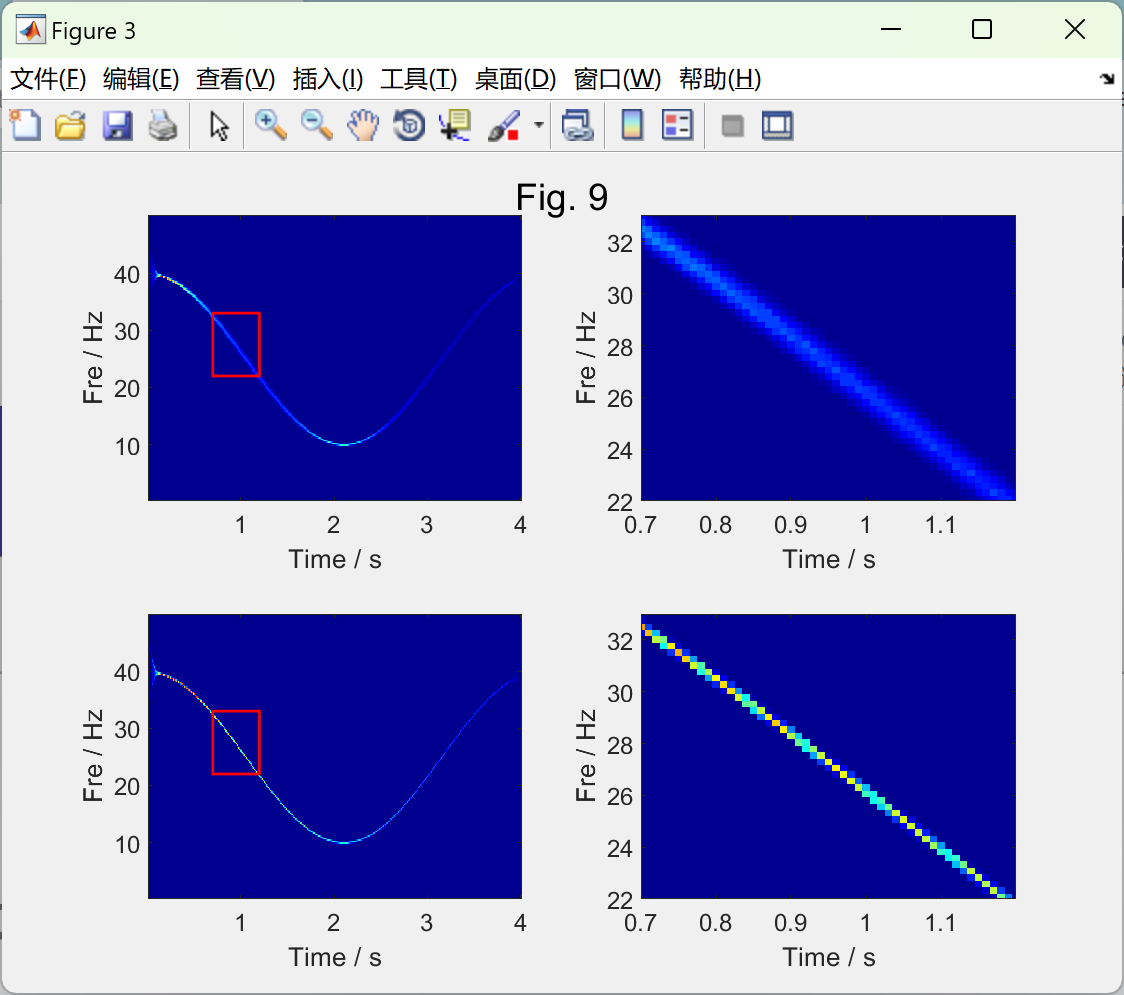The image size is (1124, 995).
Task: Minimize the Figure 3 window
Action: pos(890,29)
